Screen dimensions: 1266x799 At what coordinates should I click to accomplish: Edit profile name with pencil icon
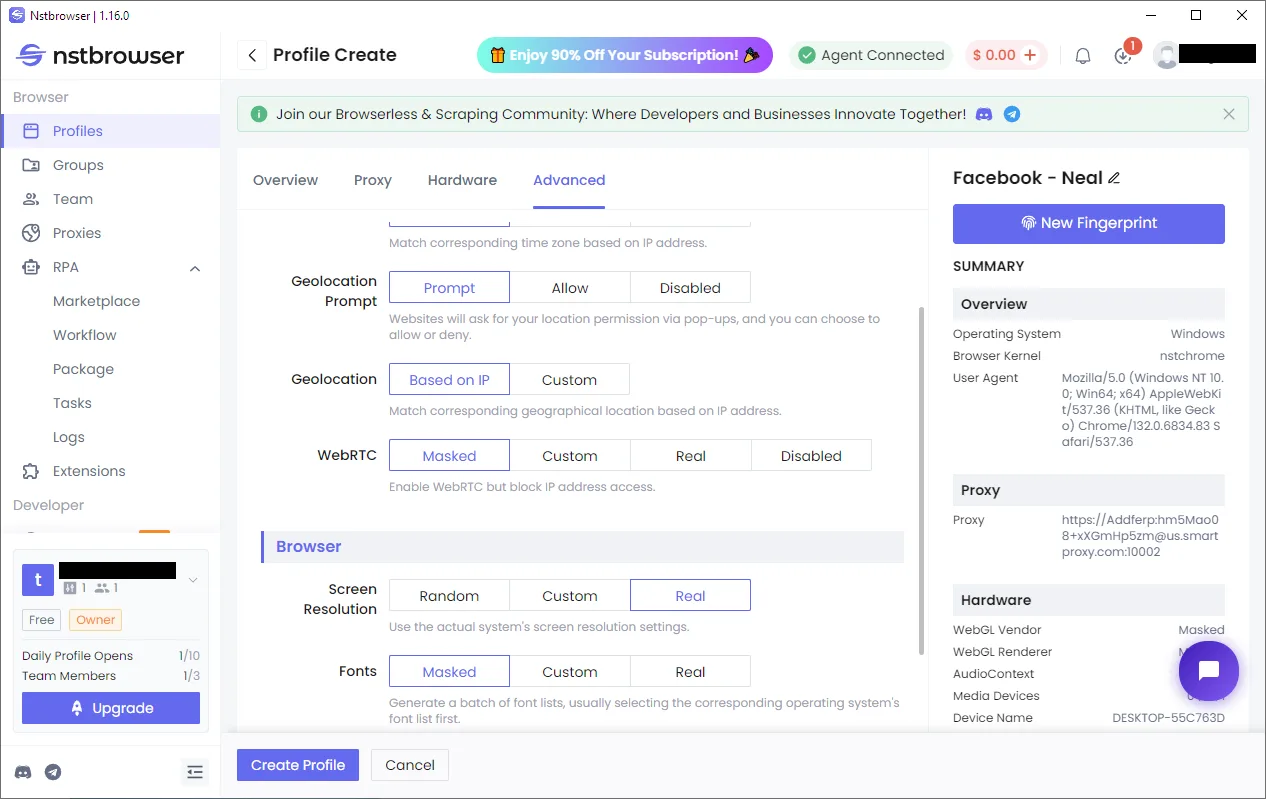1115,178
